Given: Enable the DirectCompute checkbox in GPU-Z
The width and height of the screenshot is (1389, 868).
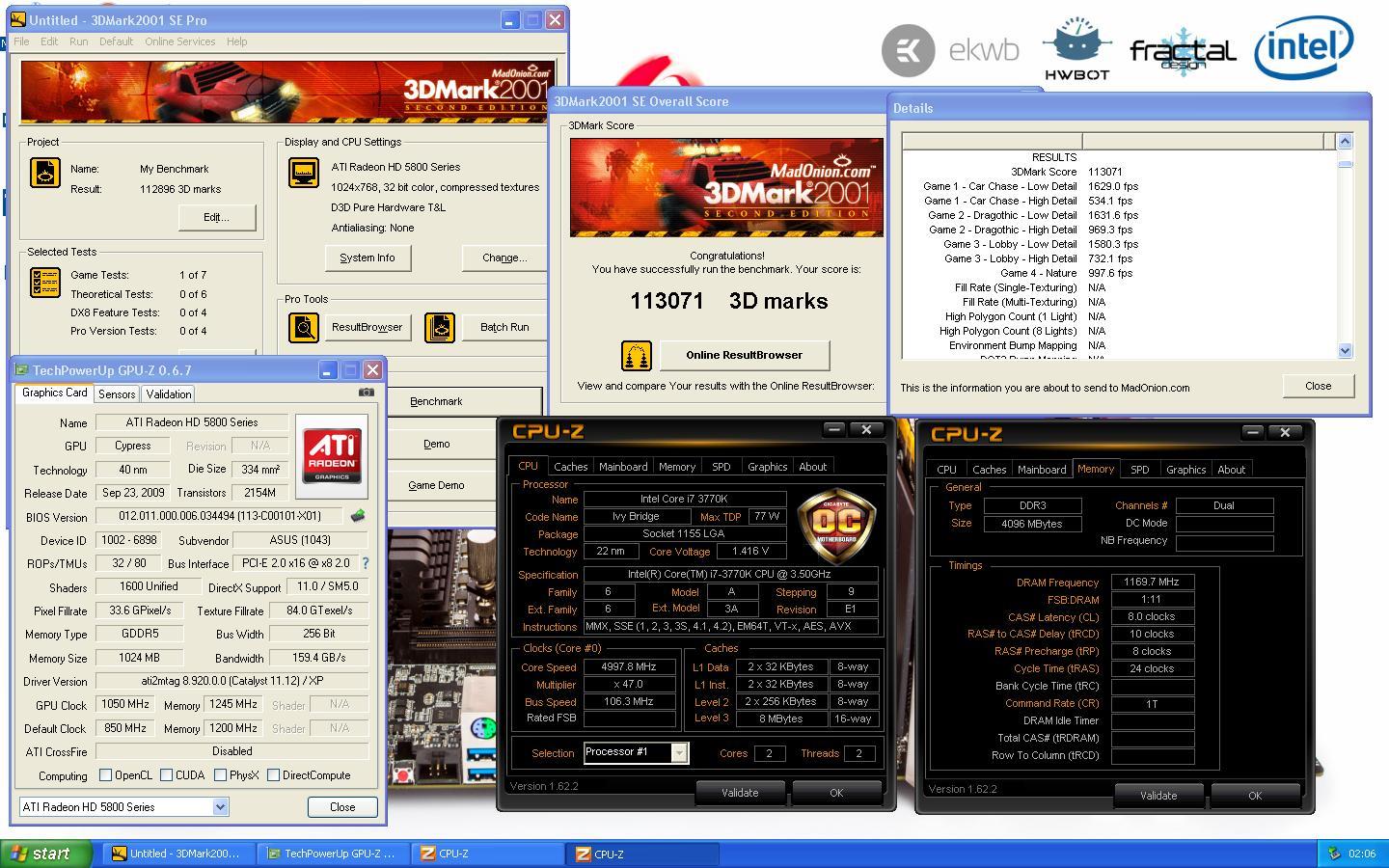Looking at the screenshot, I should tap(273, 775).
